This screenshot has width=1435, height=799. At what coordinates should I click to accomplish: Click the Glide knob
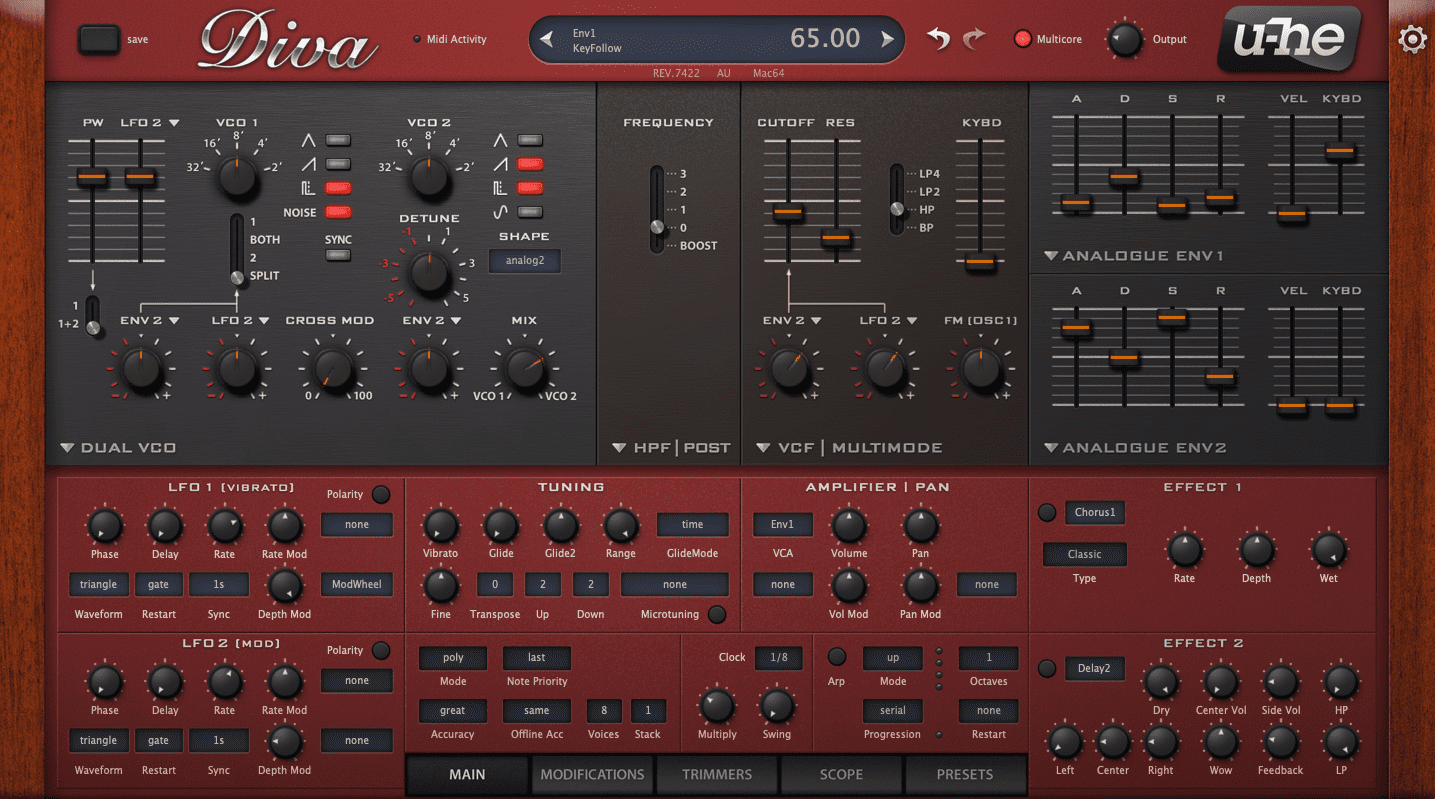click(x=500, y=525)
